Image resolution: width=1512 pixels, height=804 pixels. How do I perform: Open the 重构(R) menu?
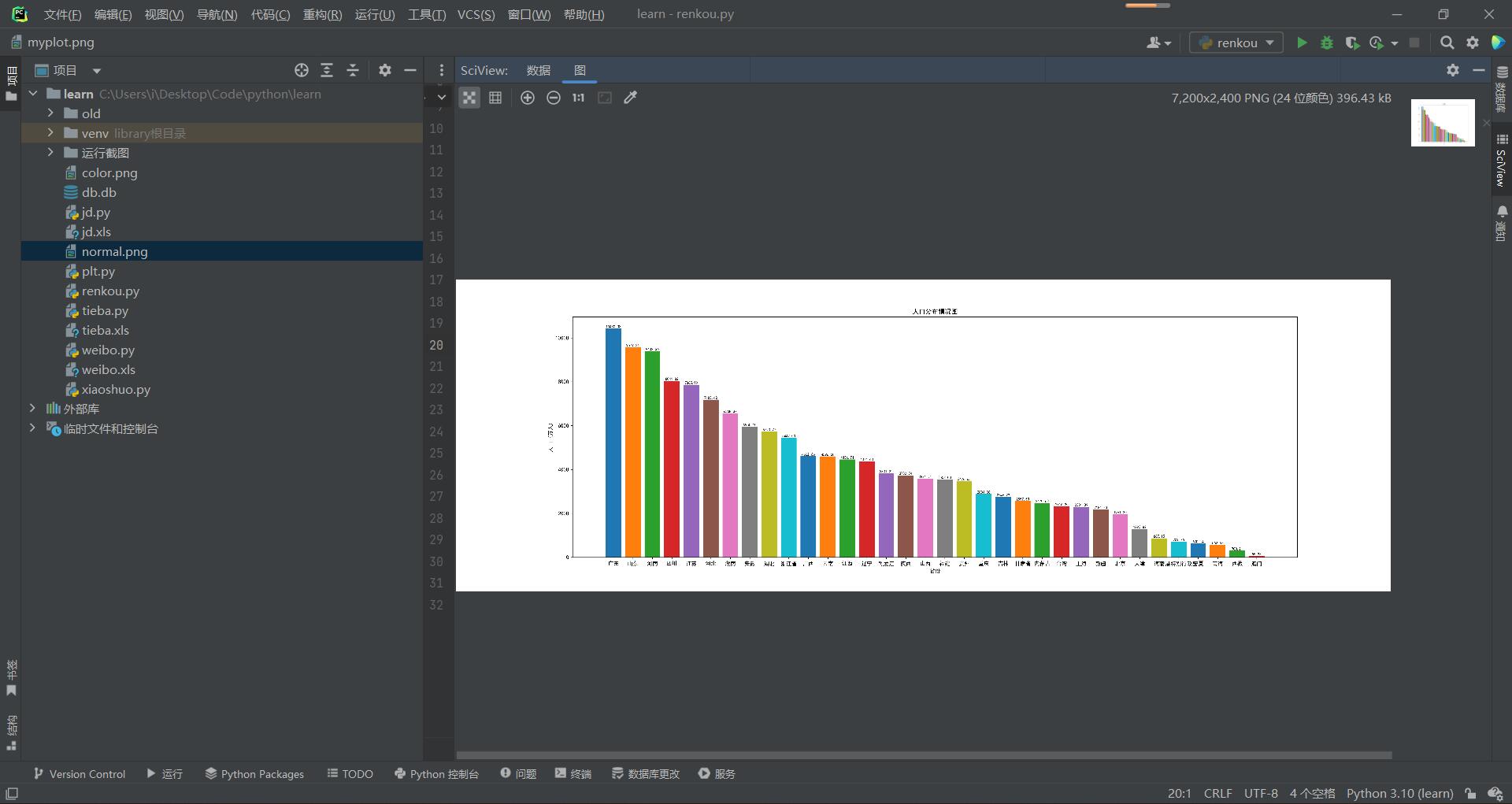(322, 14)
